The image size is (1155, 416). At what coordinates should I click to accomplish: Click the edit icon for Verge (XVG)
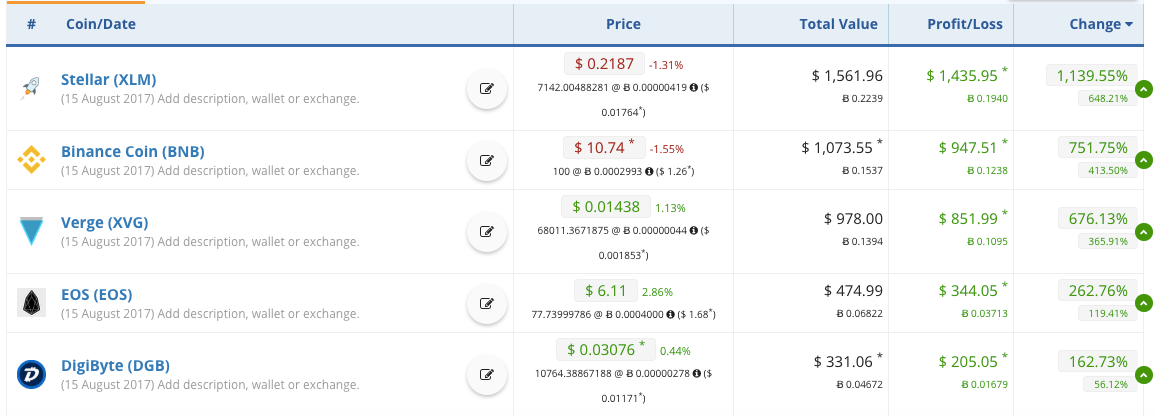click(x=487, y=231)
